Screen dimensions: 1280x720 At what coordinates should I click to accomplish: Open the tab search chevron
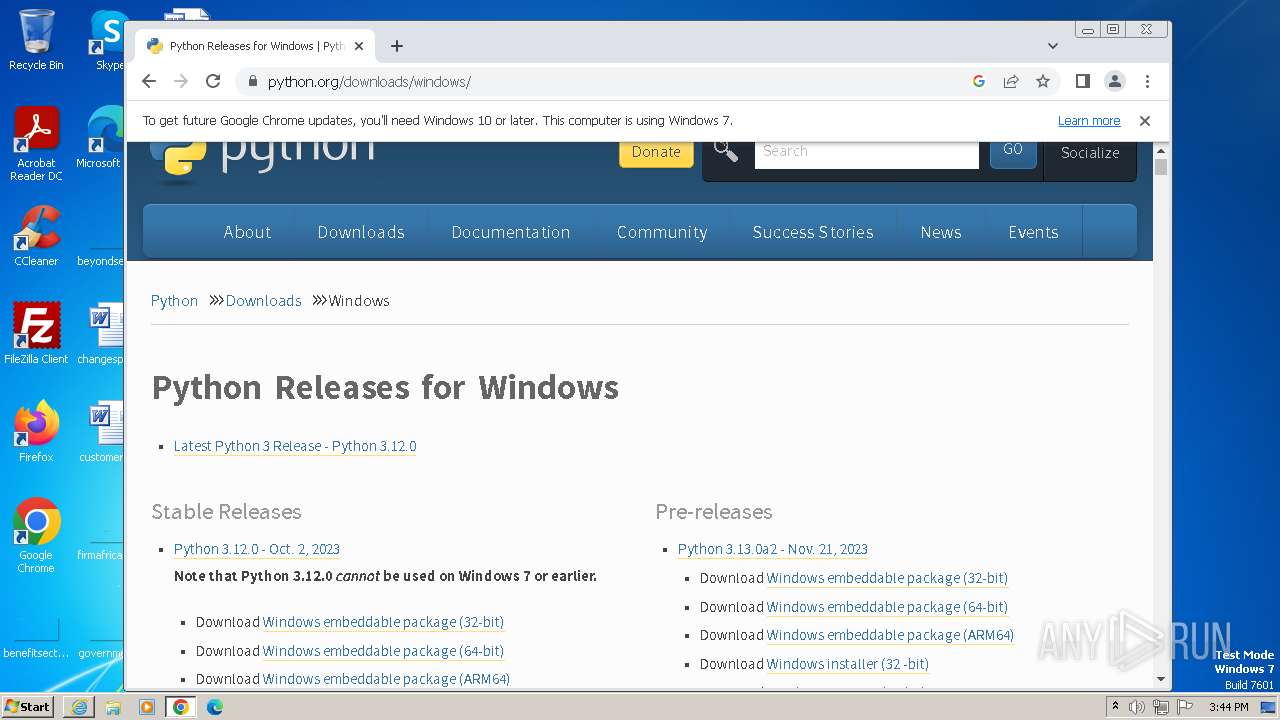point(1053,46)
